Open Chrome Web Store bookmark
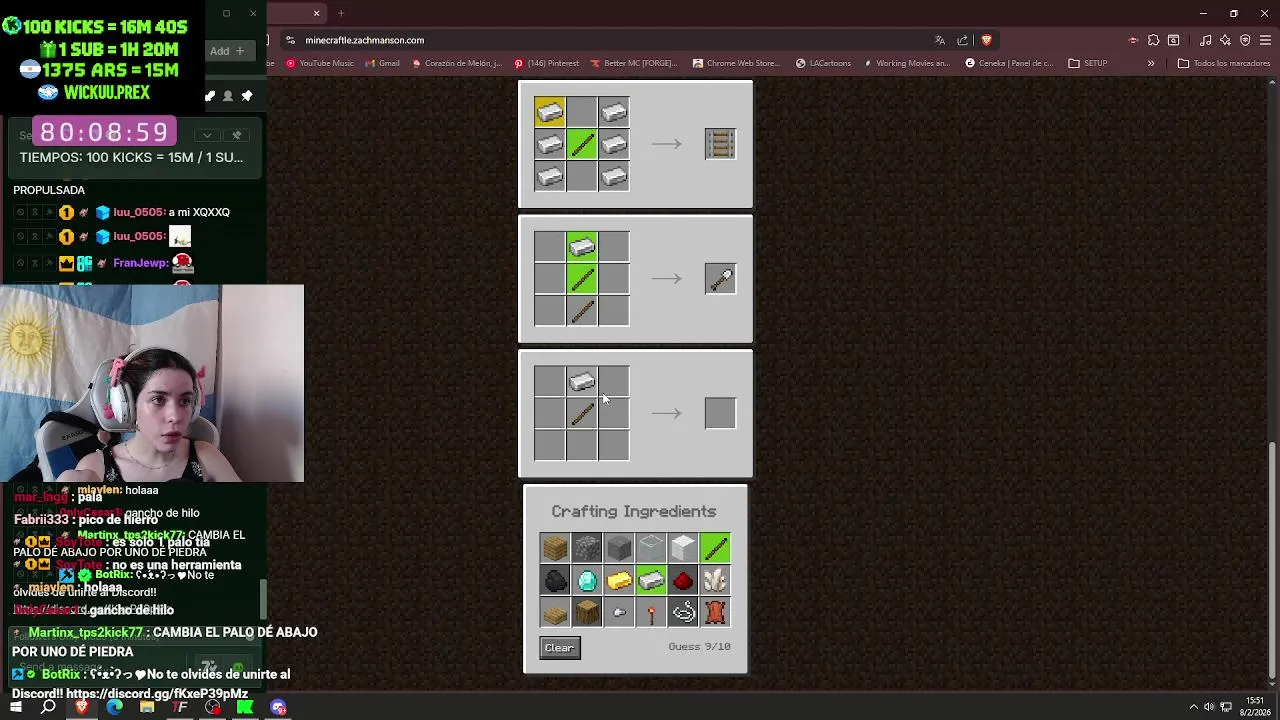Image resolution: width=1280 pixels, height=720 pixels. (x=736, y=63)
